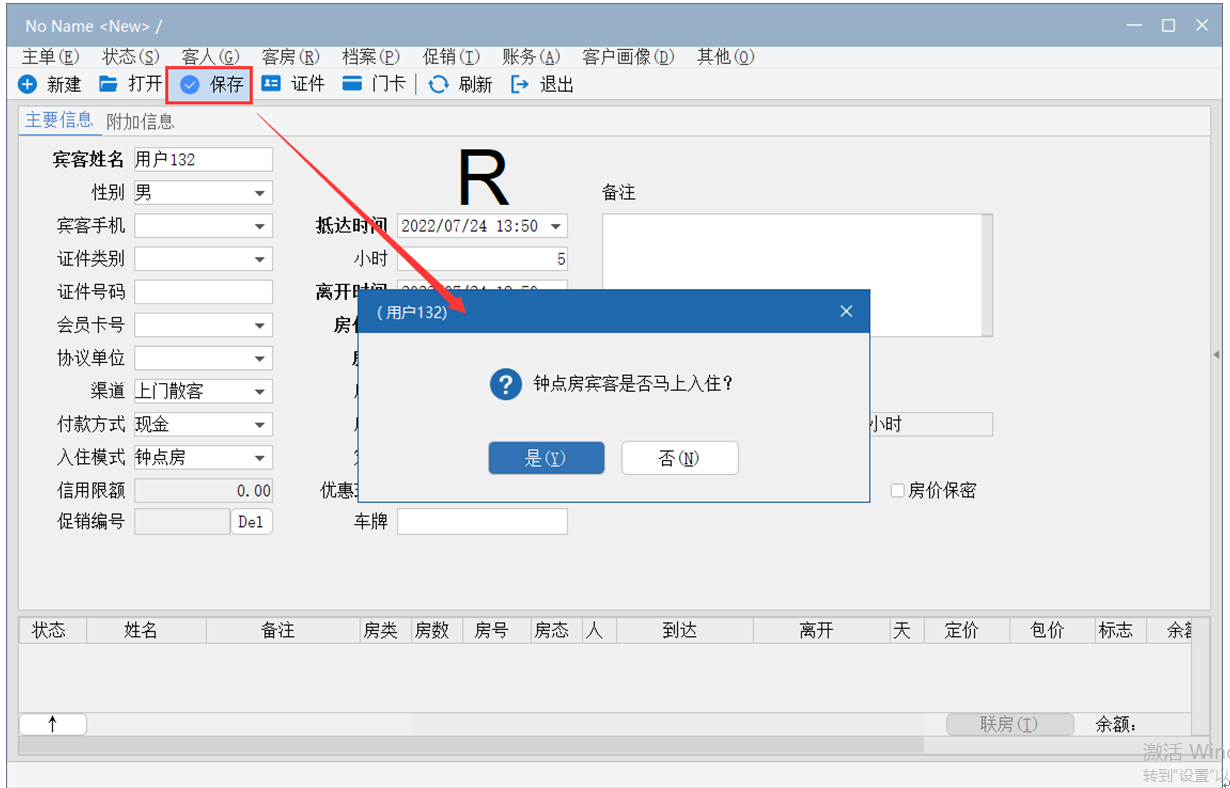Click the 刷新 (Refresh) toolbar icon

(438, 85)
